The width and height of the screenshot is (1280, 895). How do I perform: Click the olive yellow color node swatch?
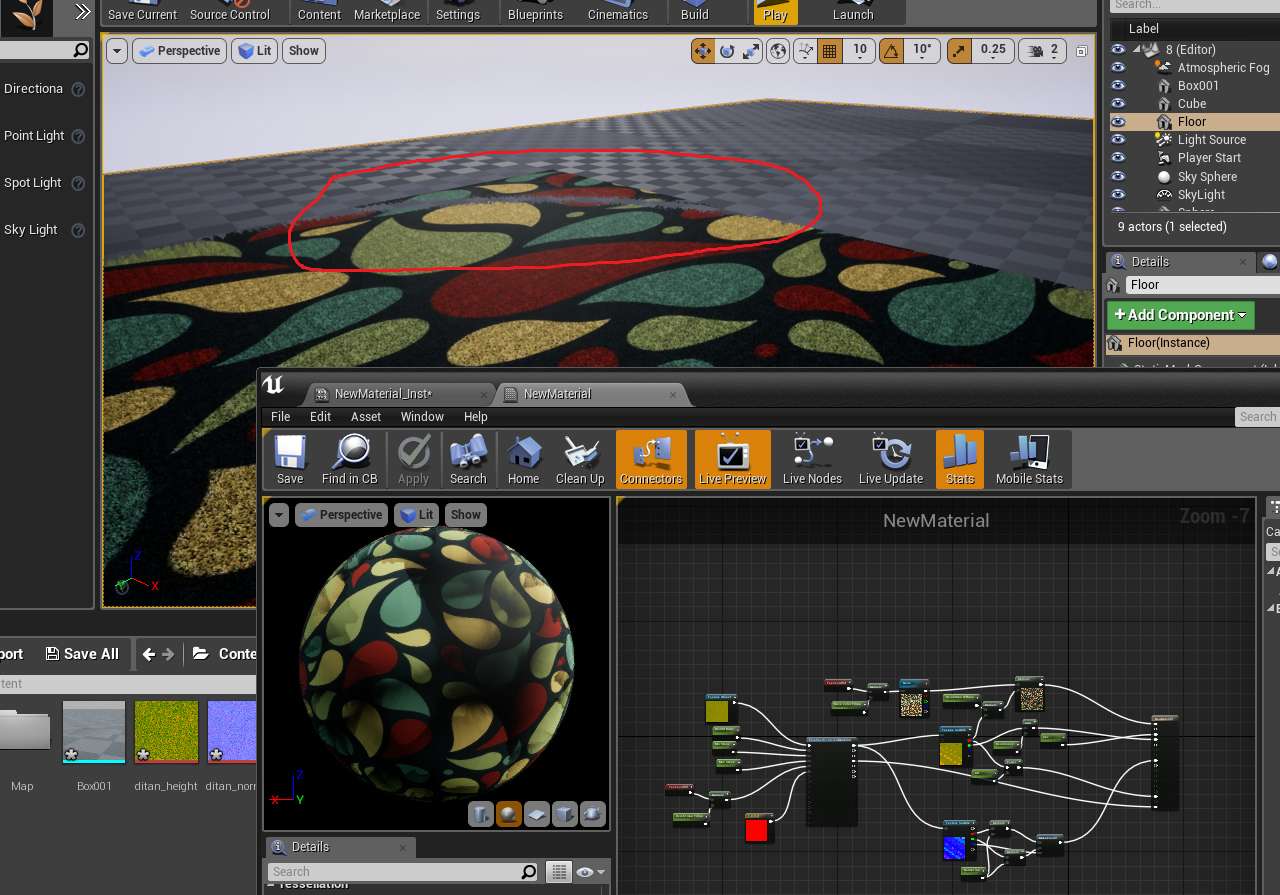(718, 711)
